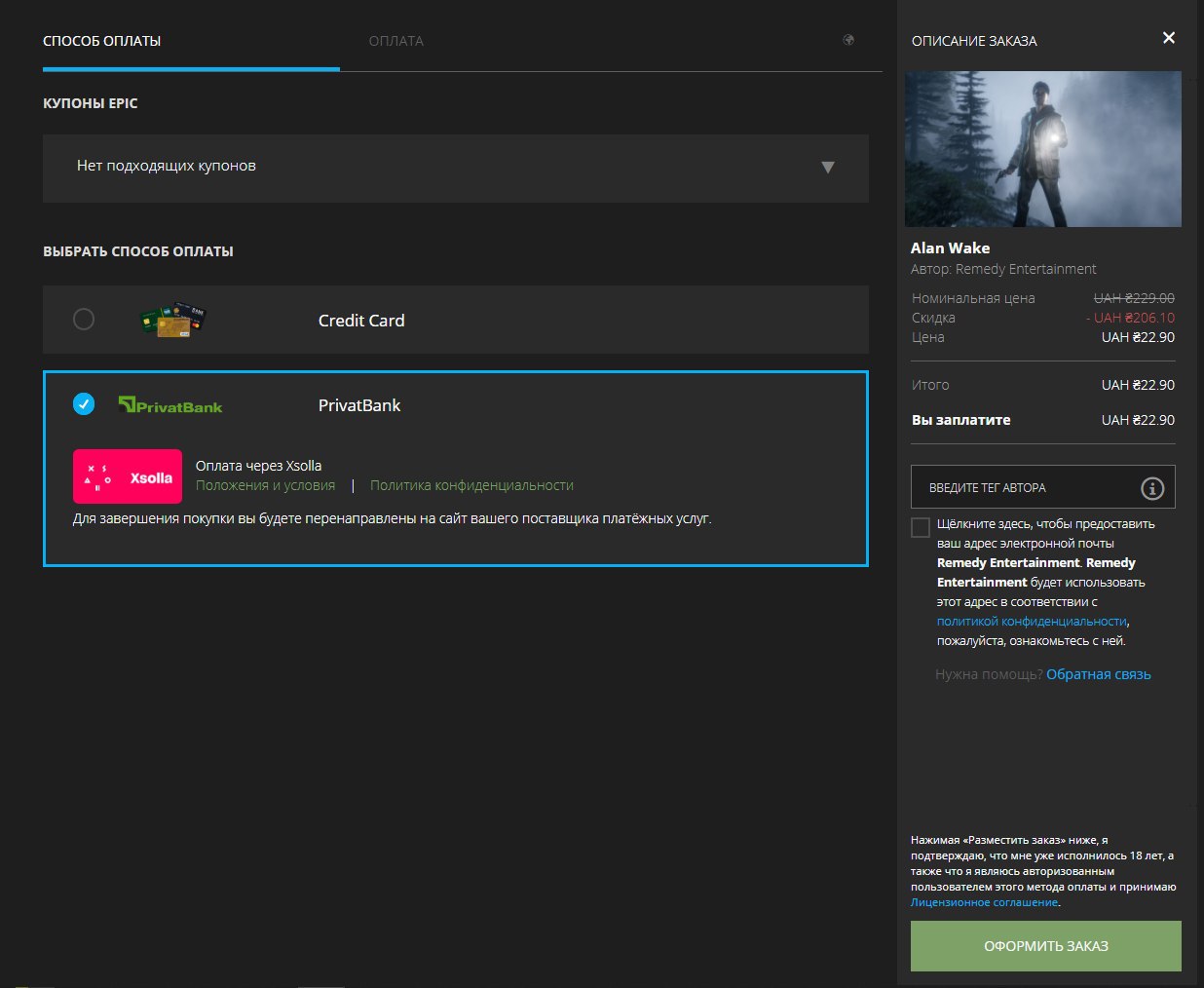
Task: Click 'ВЫБРАТЬ СПОСОБ ОПЛАТЫ' heading
Action: point(138,251)
